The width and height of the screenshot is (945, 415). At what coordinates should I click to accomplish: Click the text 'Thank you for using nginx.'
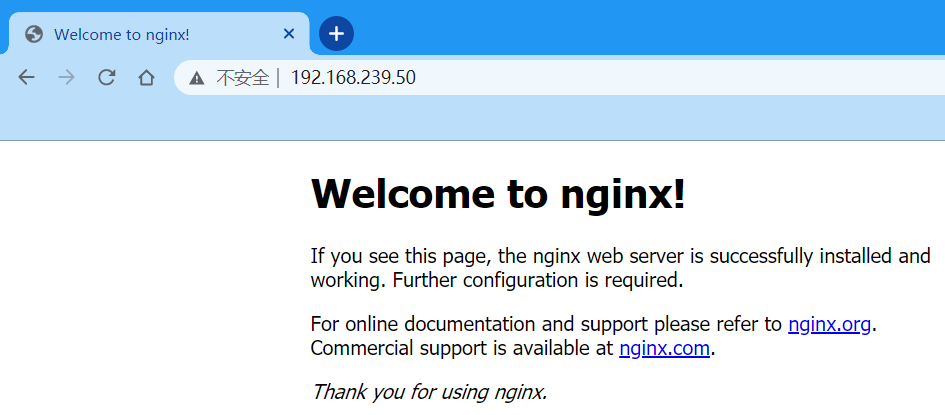click(429, 392)
